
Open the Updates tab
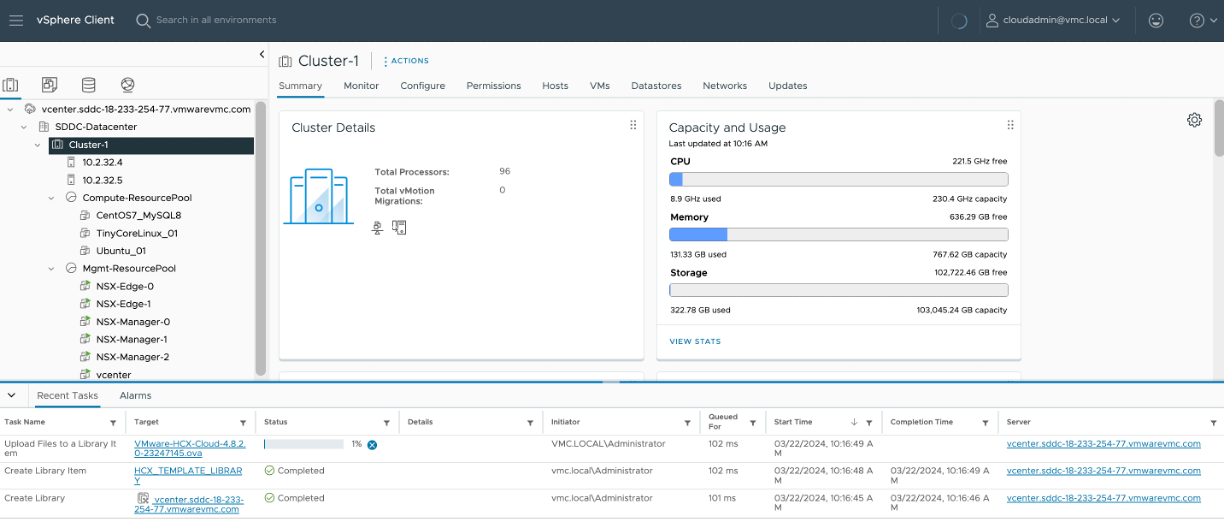point(788,86)
